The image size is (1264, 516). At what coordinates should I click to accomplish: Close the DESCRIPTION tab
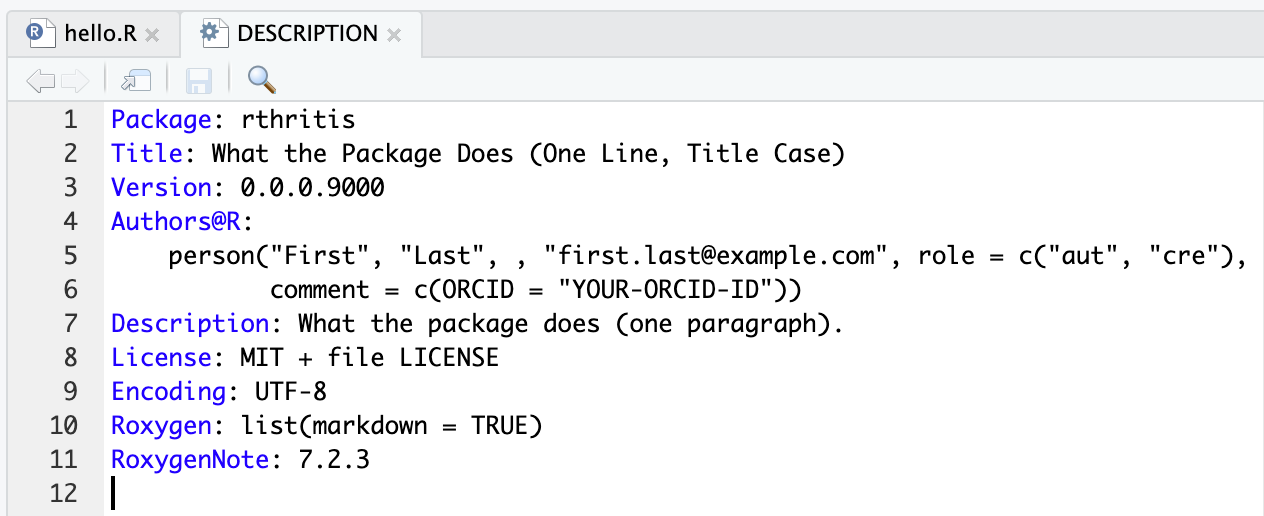[394, 35]
